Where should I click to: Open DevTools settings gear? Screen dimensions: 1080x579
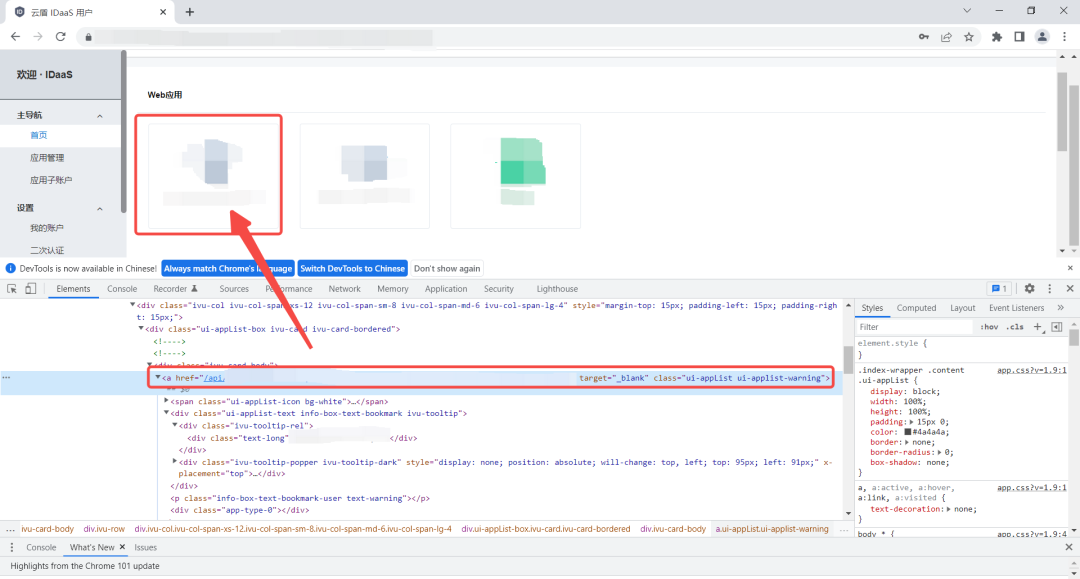[1029, 289]
